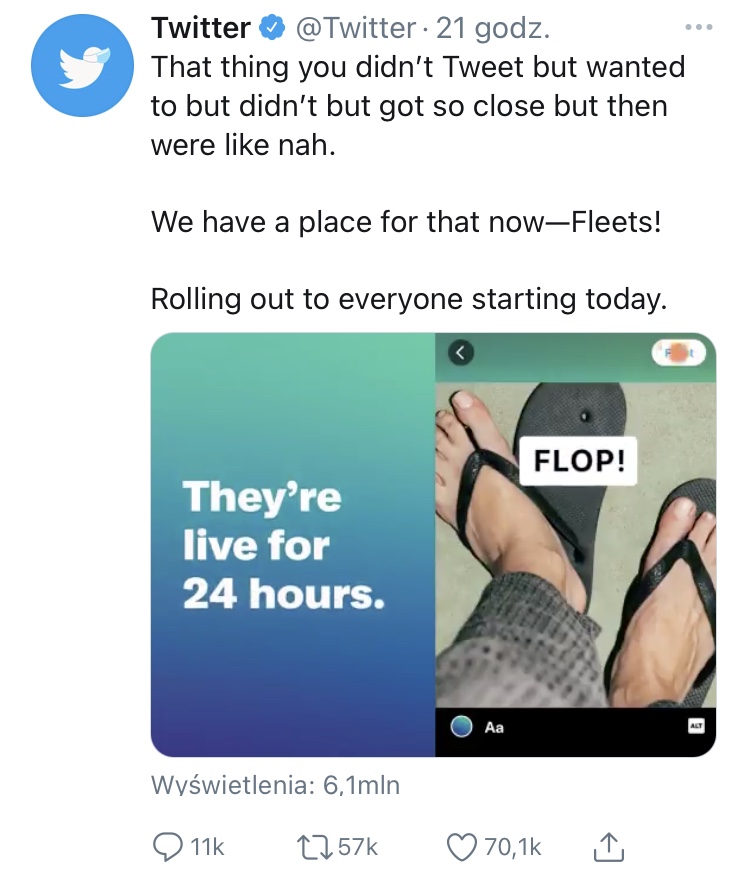Viewport: 749px width, 878px height.
Task: Tap the Aa text style button
Action: [x=494, y=728]
